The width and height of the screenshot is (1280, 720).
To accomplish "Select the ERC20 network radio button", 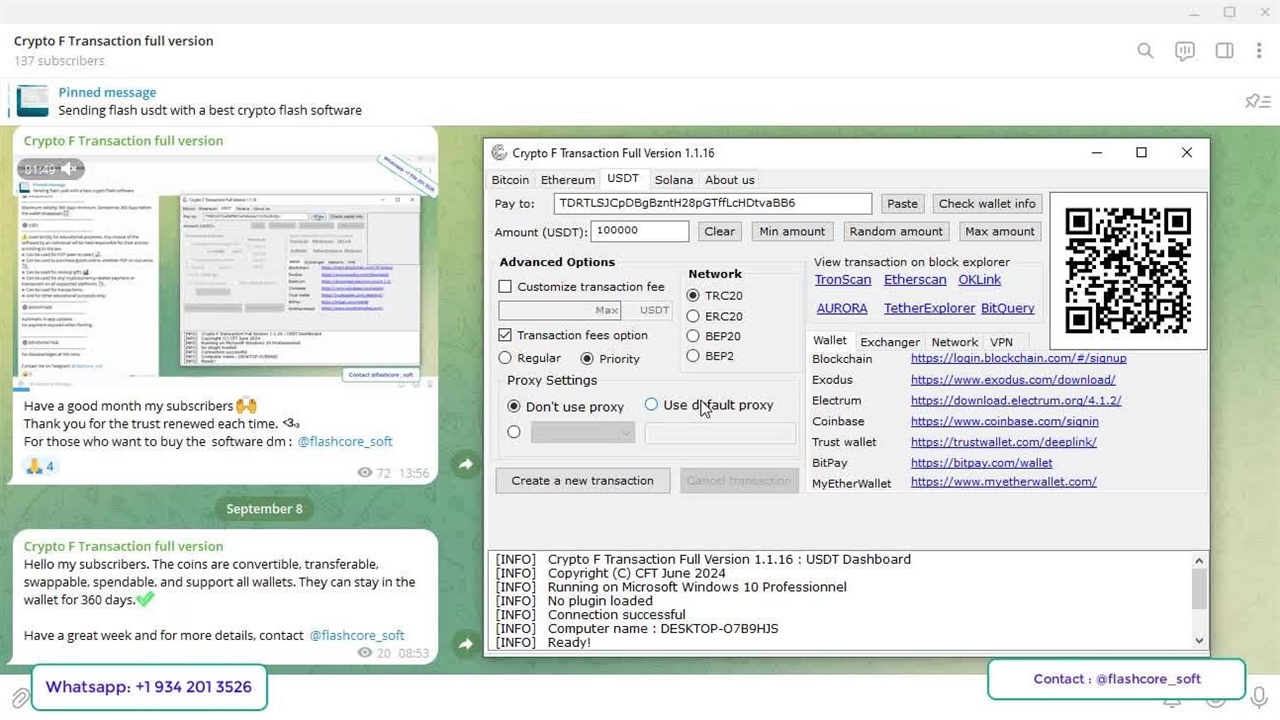I will [x=693, y=316].
